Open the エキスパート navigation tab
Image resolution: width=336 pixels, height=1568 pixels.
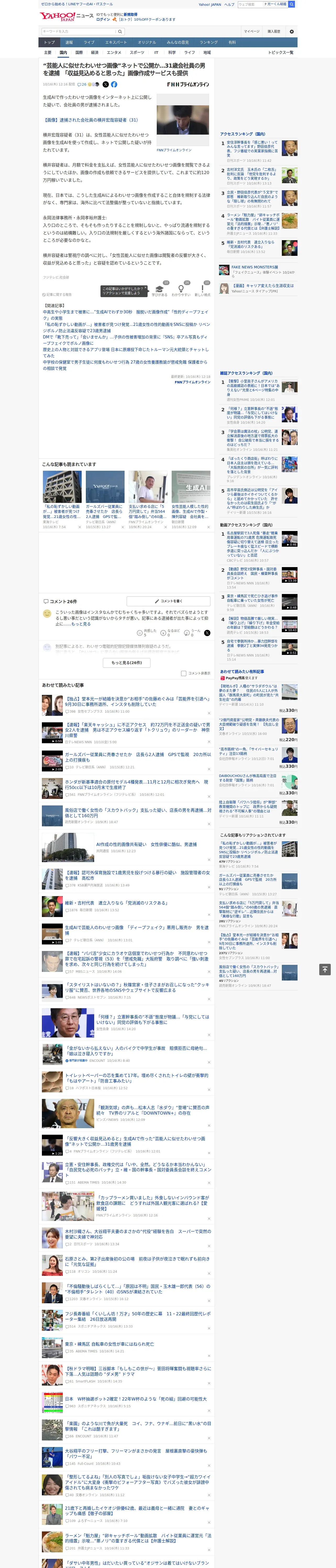point(116,43)
